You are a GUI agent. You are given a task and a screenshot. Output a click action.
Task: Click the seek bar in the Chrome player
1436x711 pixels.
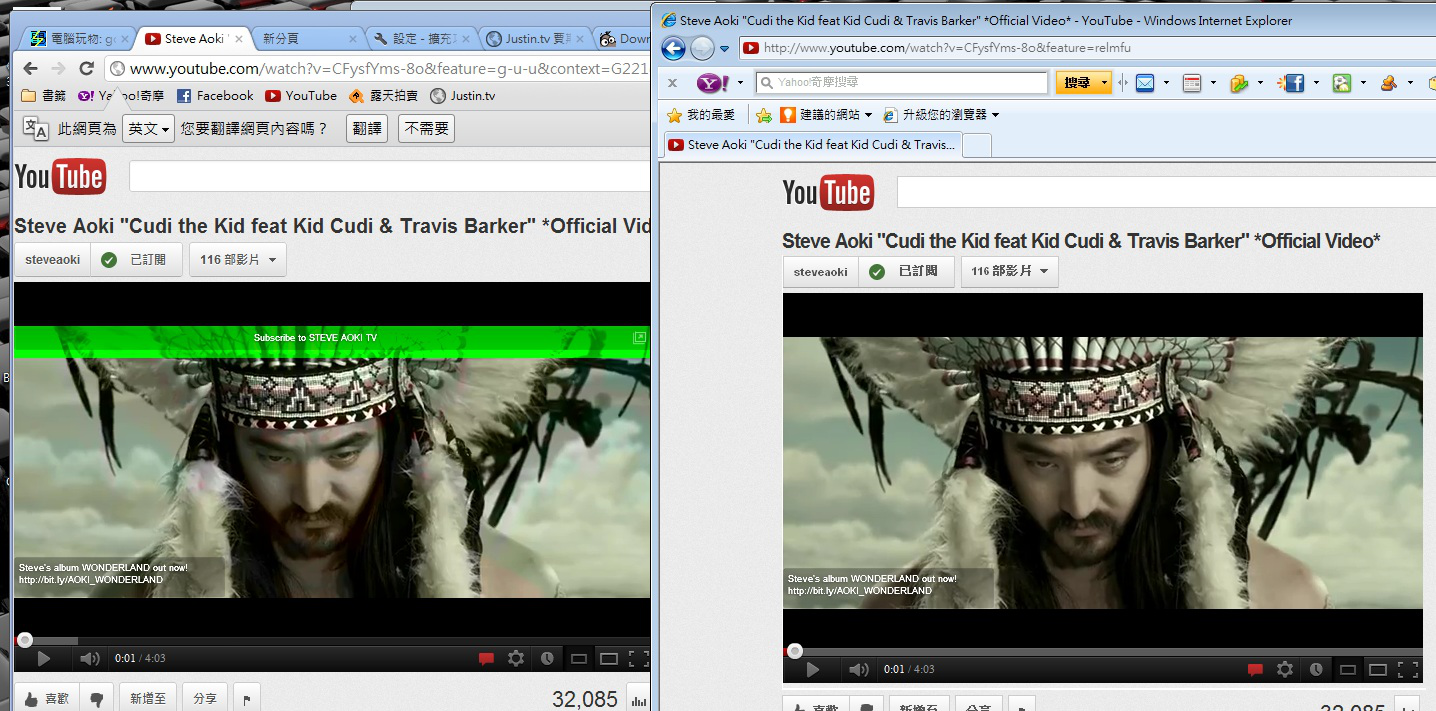332,640
